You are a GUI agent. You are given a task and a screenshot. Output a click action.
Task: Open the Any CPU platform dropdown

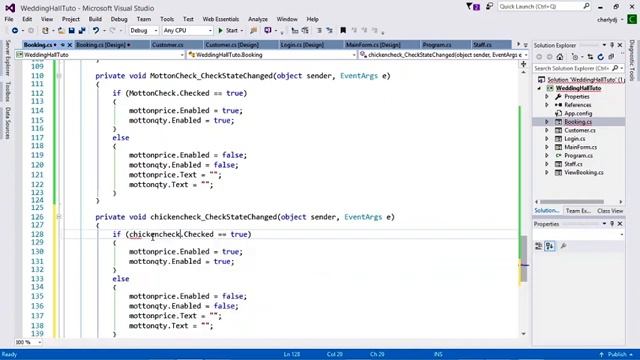(187, 31)
